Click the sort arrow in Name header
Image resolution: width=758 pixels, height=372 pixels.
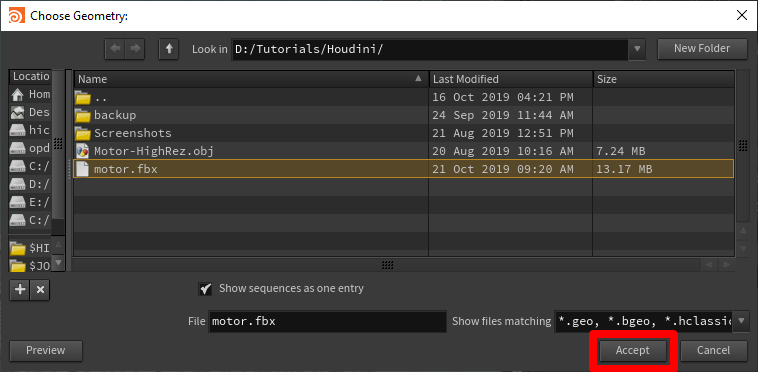(418, 79)
